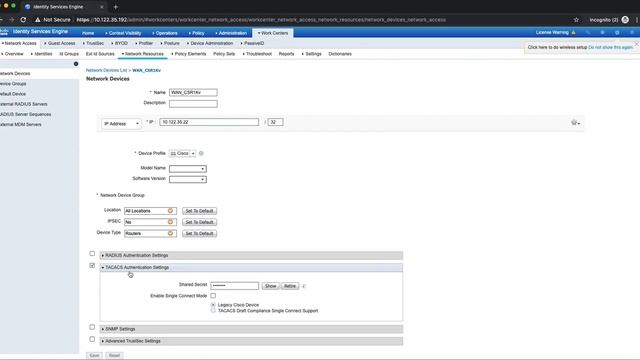640x360 pixels.
Task: Save the network device settings
Action: point(94,356)
